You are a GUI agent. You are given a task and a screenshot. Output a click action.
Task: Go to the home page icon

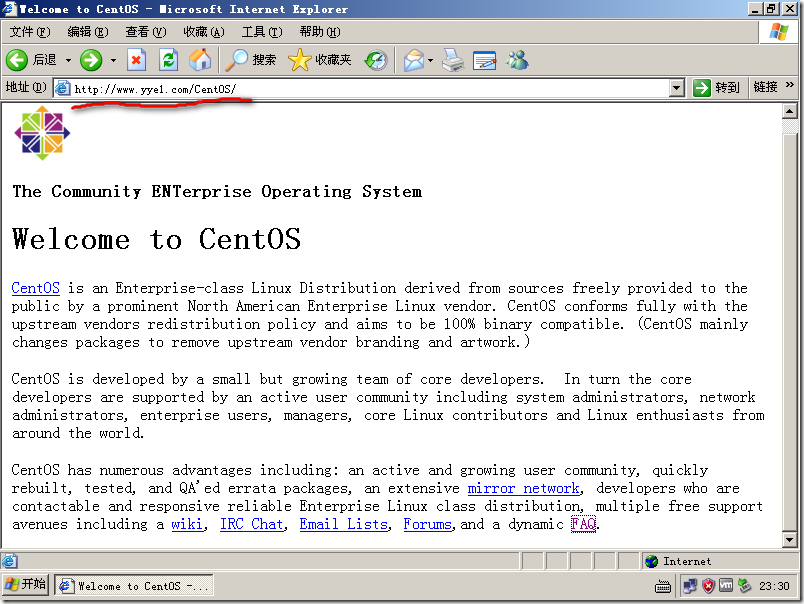pyautogui.click(x=200, y=61)
